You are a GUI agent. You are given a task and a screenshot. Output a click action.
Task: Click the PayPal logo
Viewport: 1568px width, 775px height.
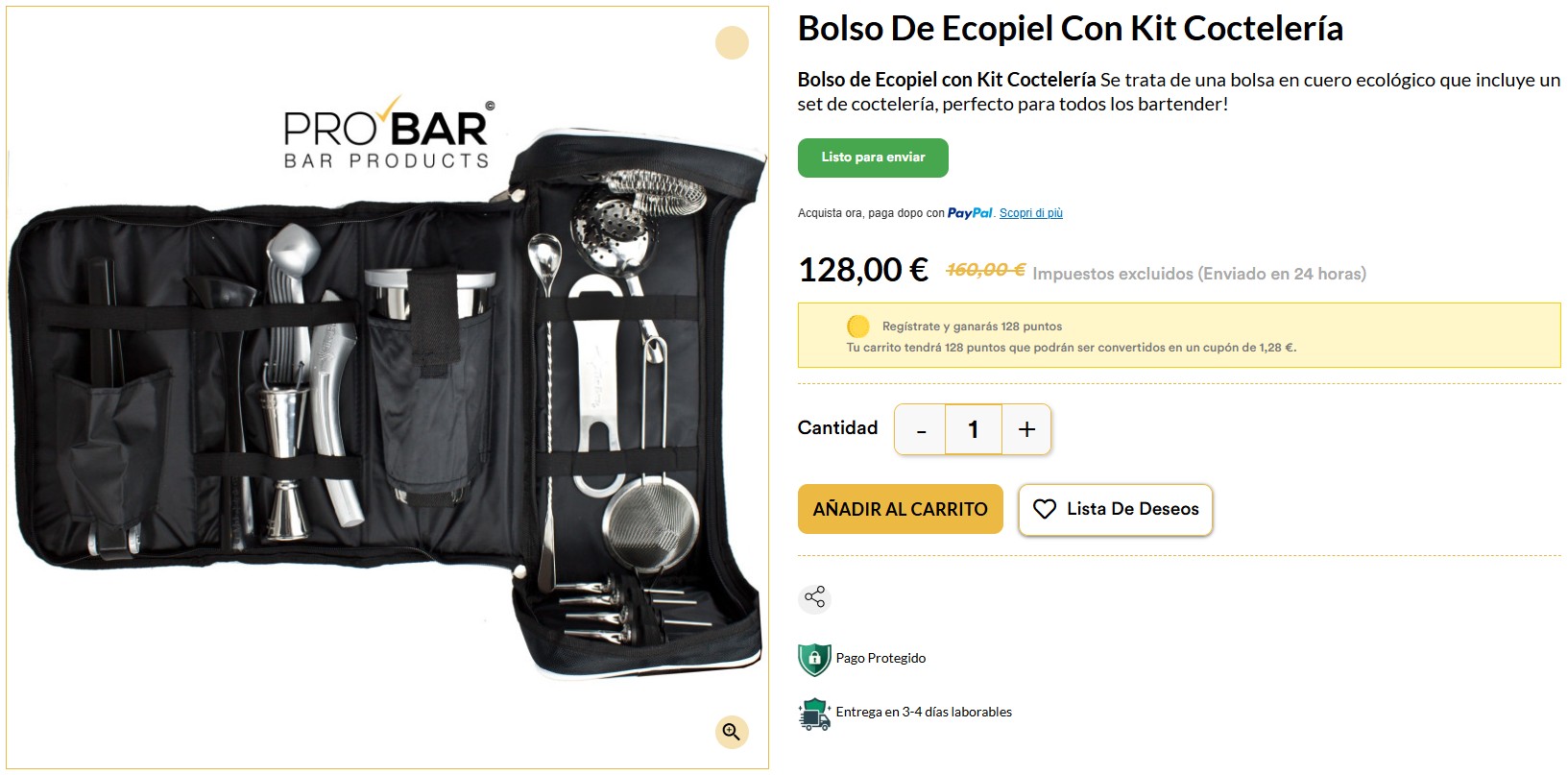(x=970, y=213)
